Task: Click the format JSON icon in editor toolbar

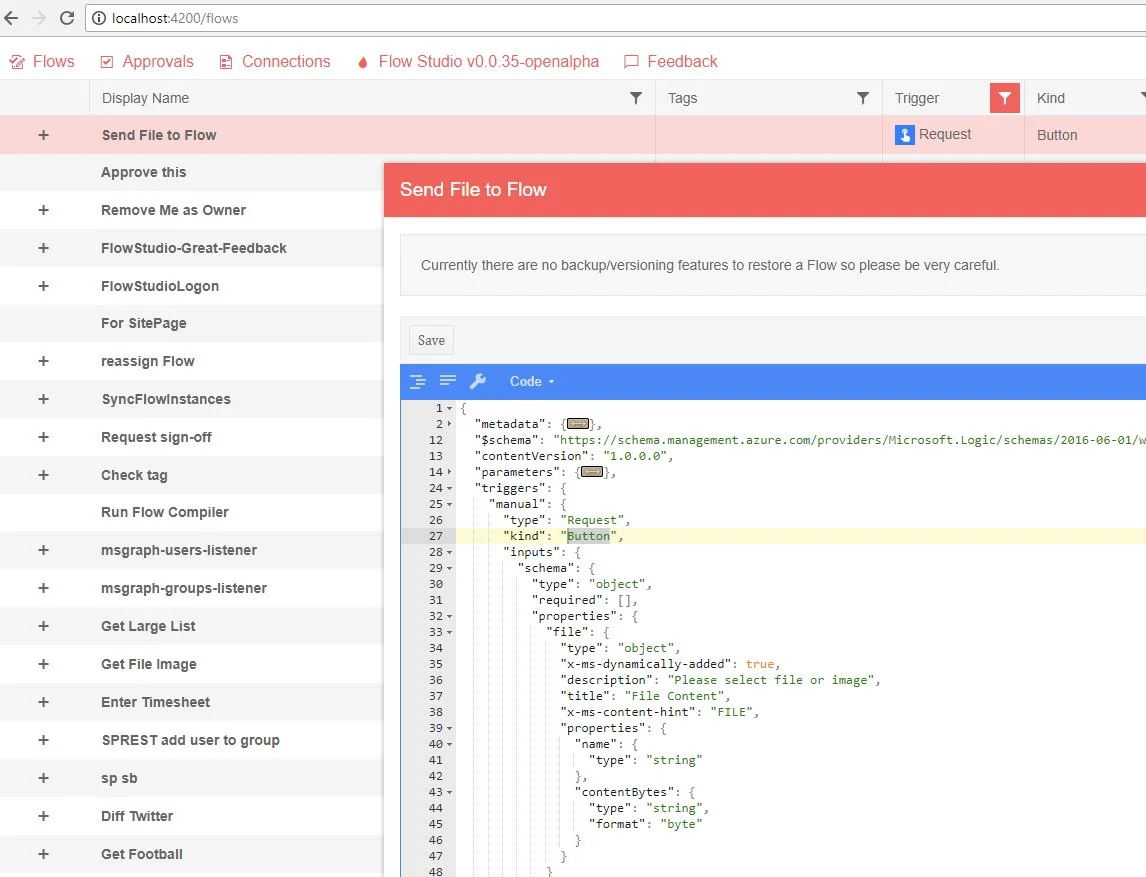Action: (418, 381)
